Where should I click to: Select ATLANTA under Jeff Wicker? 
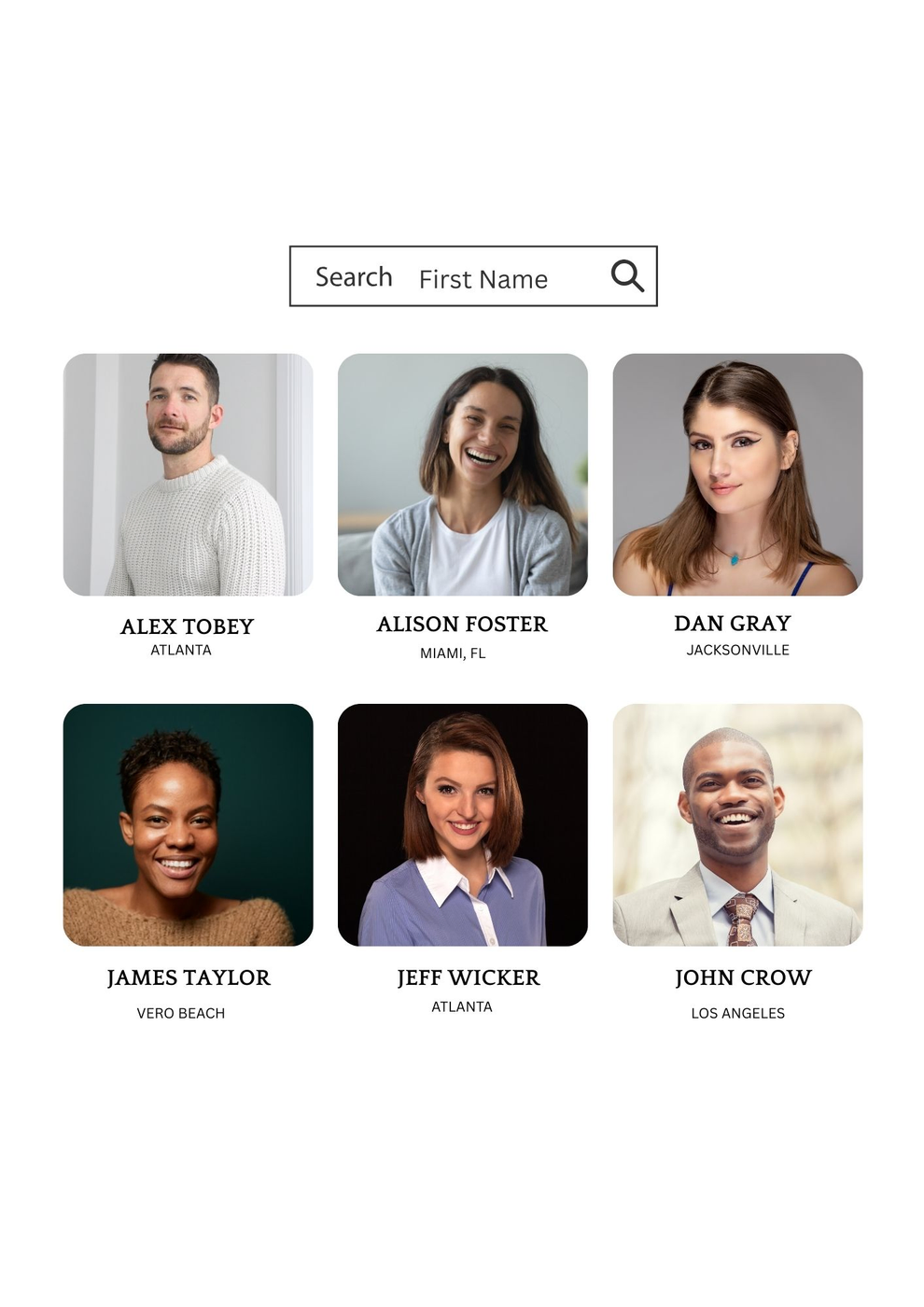tap(462, 1006)
